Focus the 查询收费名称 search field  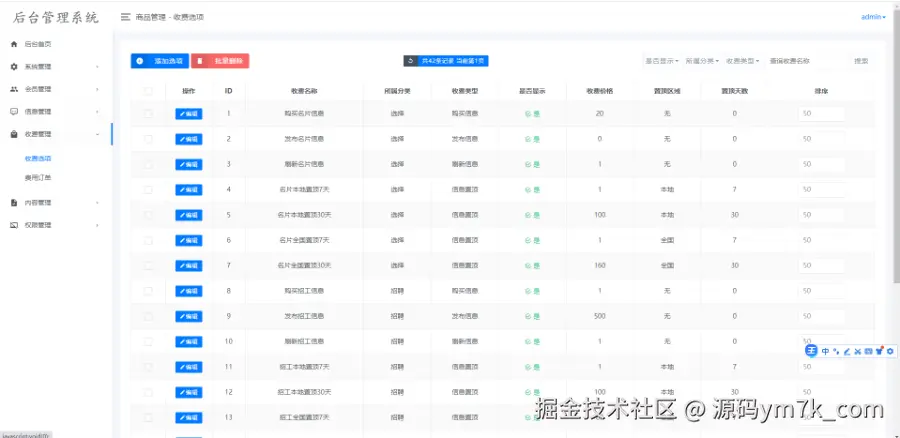(806, 61)
